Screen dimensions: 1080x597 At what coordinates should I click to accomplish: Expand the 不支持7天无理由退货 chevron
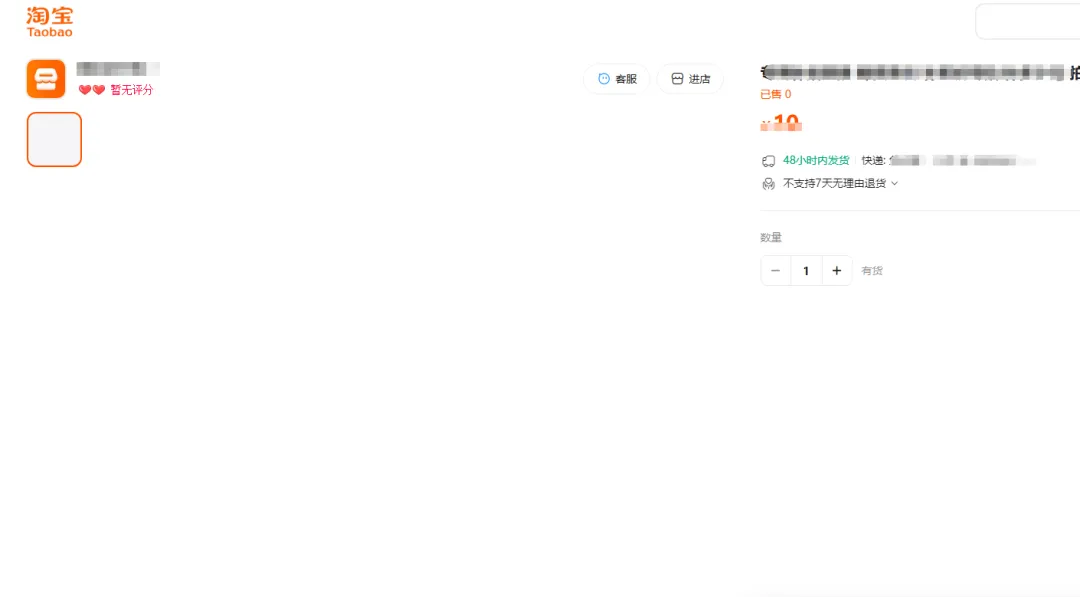coord(895,183)
